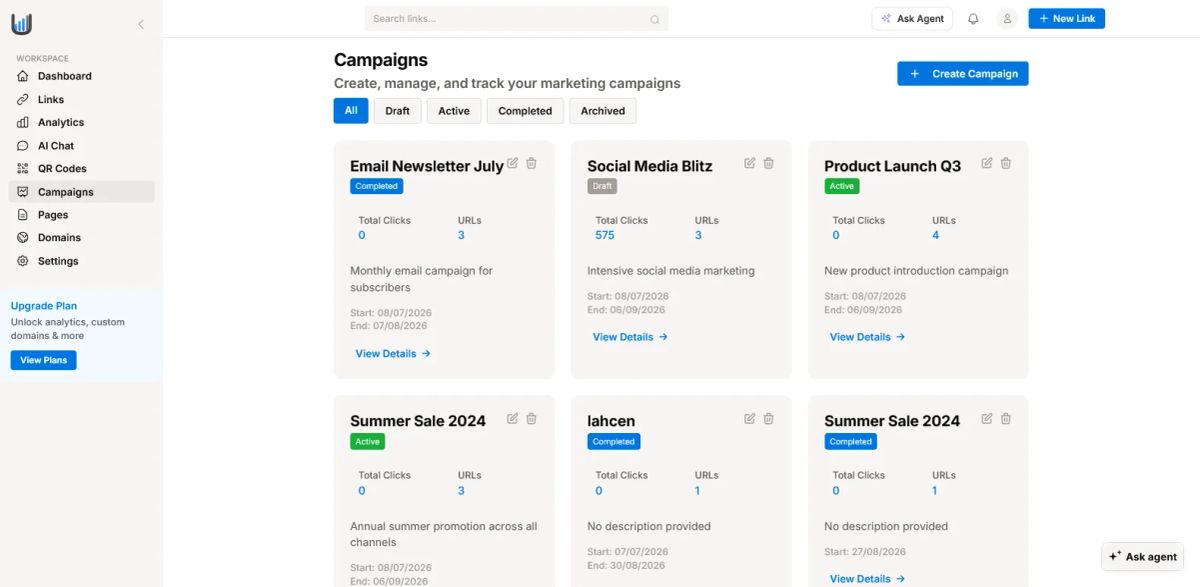Click Product Launch Q3 Active badge
Image resolution: width=1200 pixels, height=587 pixels.
[x=842, y=186]
